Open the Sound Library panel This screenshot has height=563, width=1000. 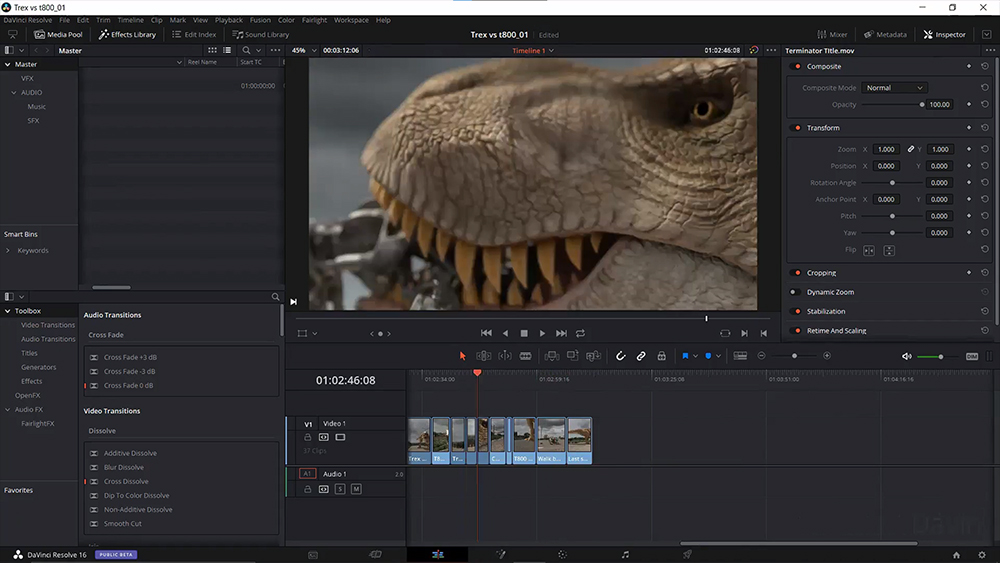[x=260, y=34]
